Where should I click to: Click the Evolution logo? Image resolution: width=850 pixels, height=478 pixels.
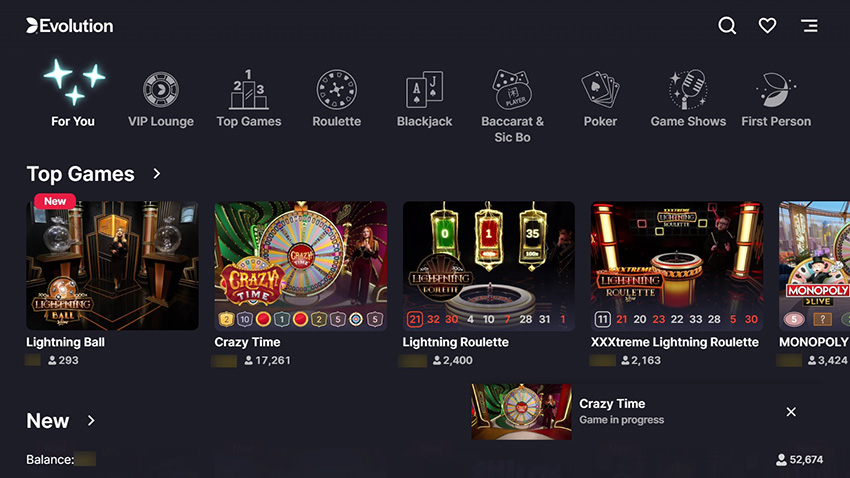pyautogui.click(x=70, y=25)
